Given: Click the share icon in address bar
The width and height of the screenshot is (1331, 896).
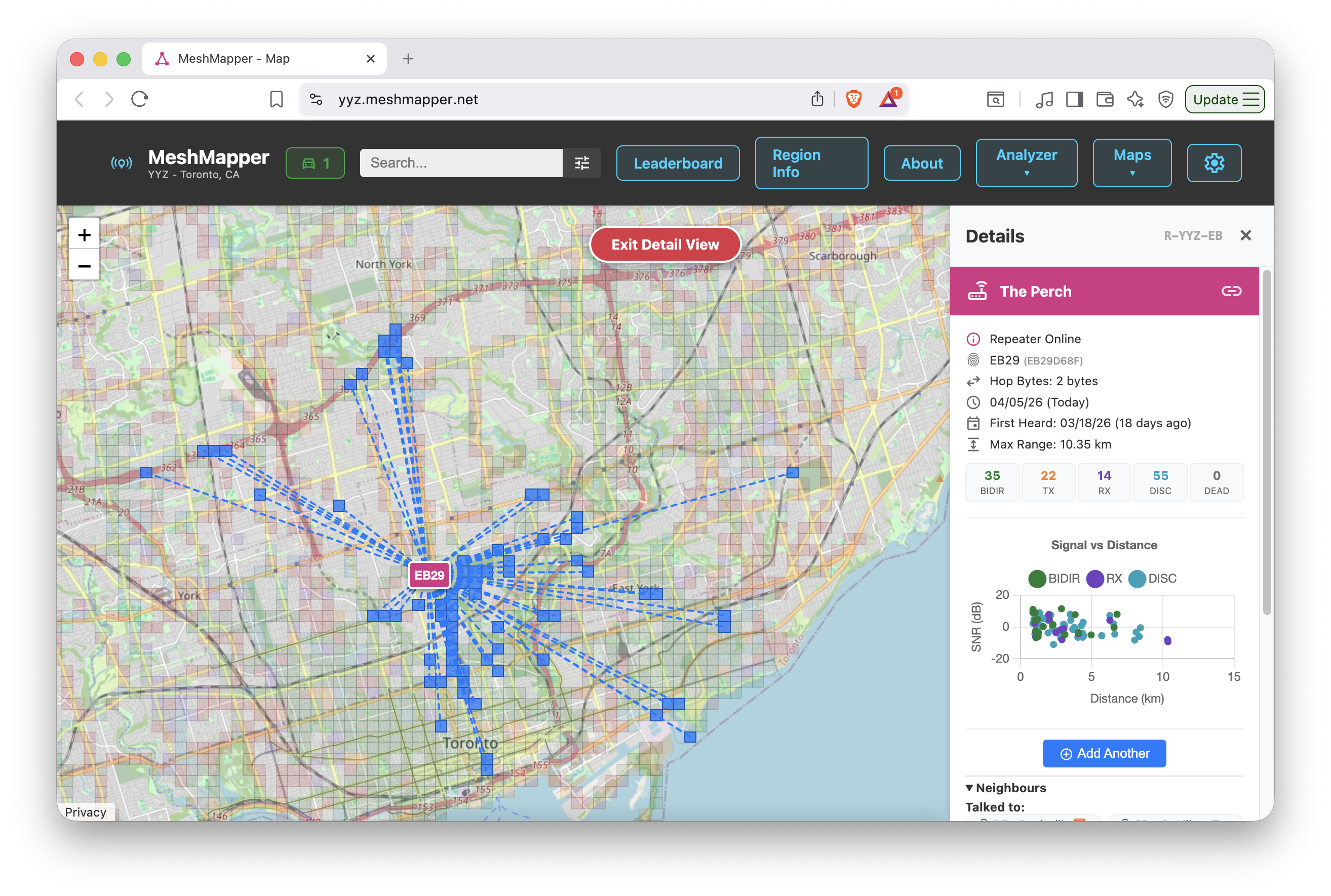Looking at the screenshot, I should 817,99.
